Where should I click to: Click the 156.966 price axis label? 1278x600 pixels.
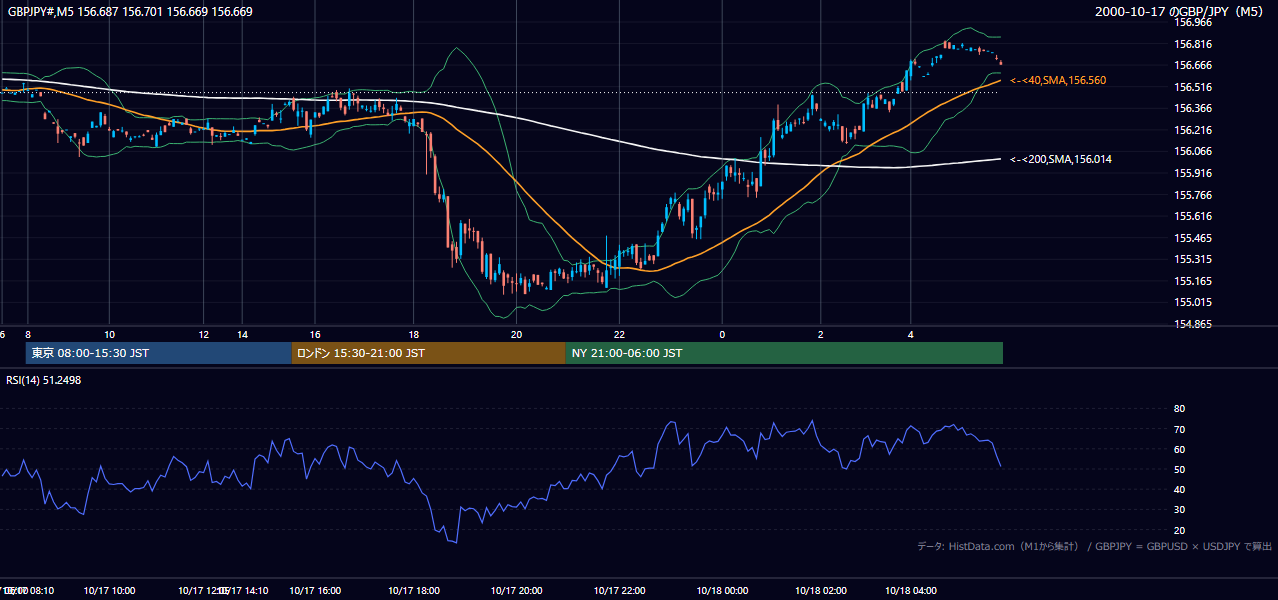(x=1194, y=22)
